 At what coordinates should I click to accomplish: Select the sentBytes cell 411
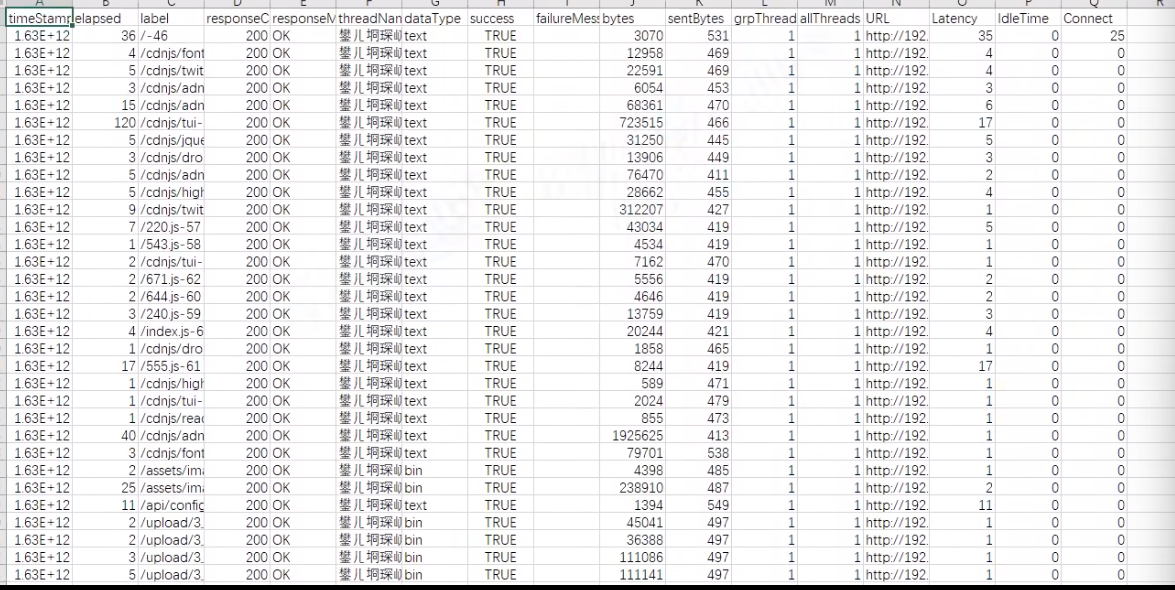click(x=698, y=175)
